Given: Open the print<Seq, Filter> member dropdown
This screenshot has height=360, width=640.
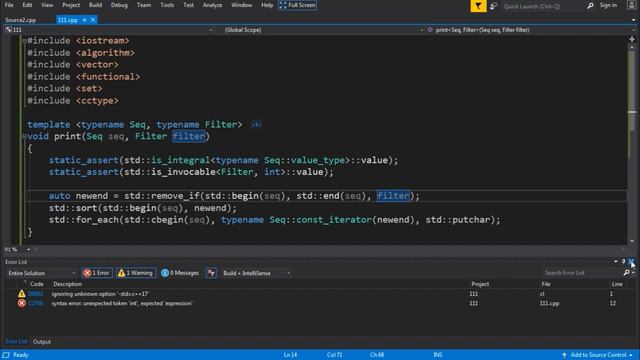Looking at the screenshot, I should click(633, 30).
